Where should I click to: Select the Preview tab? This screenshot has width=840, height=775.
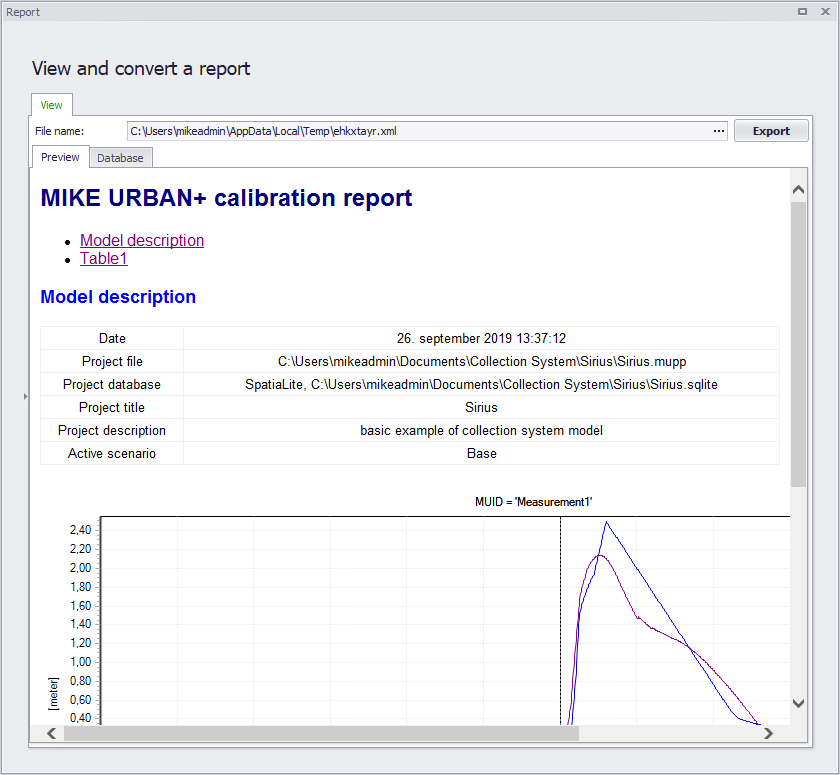[60, 157]
